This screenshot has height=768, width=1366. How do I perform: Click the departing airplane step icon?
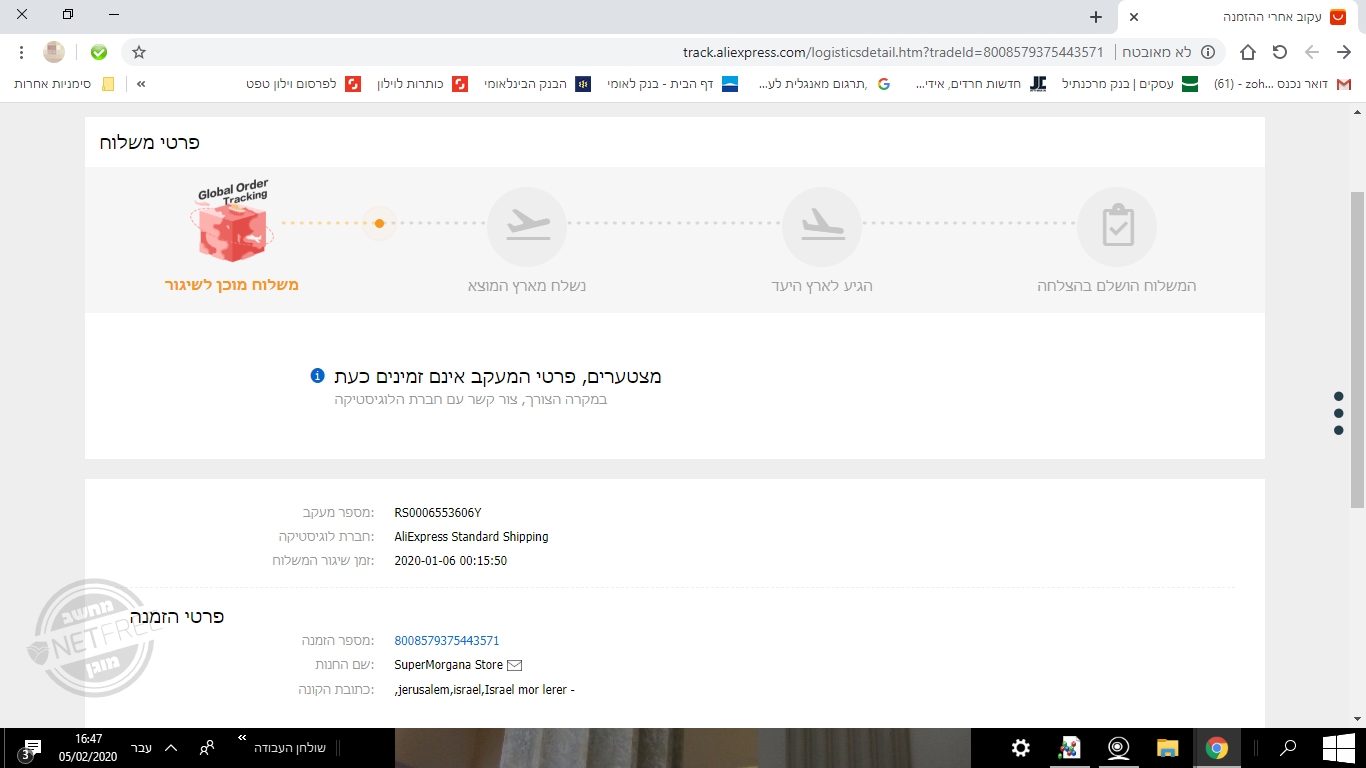(x=527, y=227)
